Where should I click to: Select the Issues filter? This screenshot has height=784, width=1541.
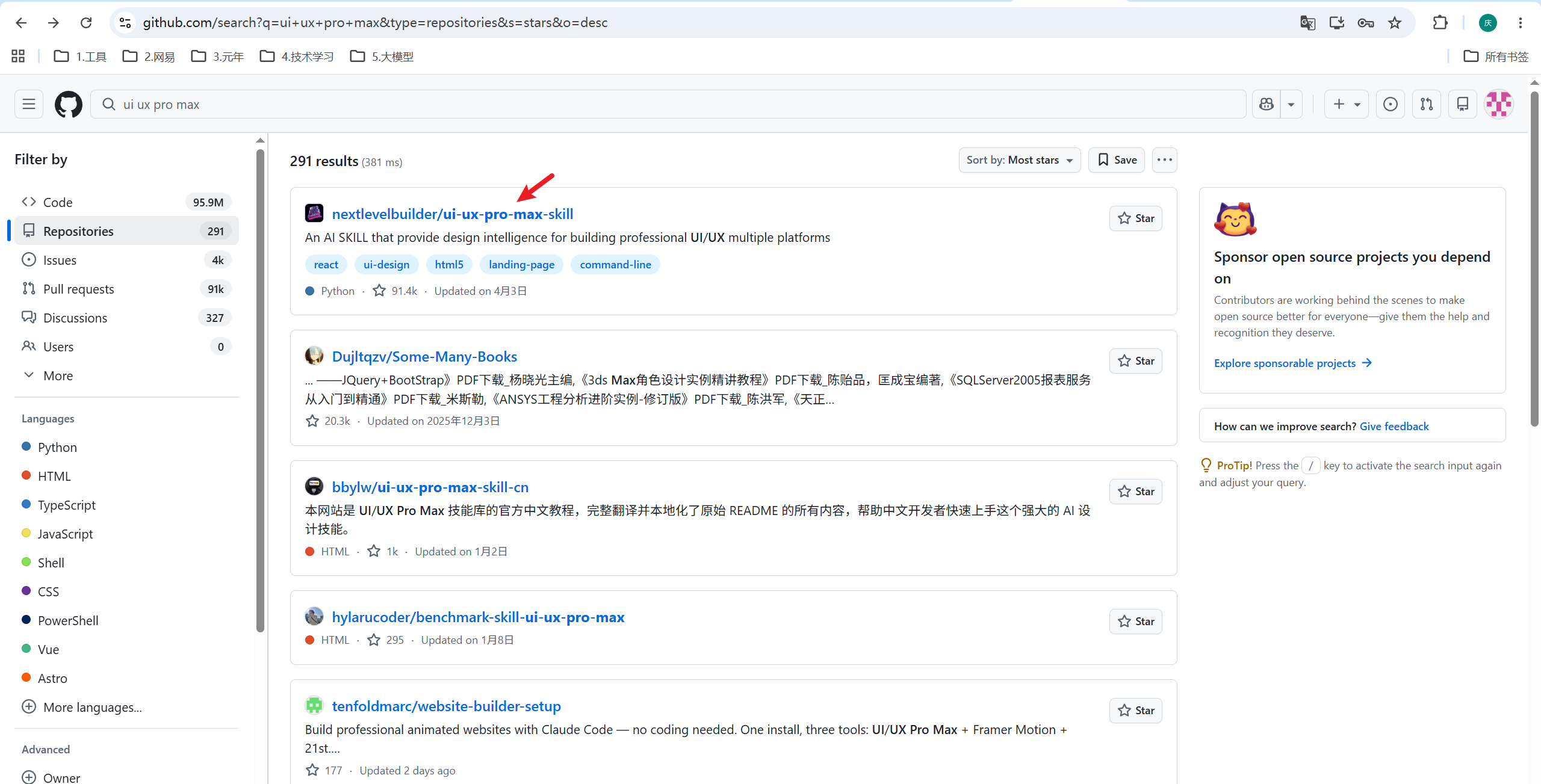coord(126,260)
